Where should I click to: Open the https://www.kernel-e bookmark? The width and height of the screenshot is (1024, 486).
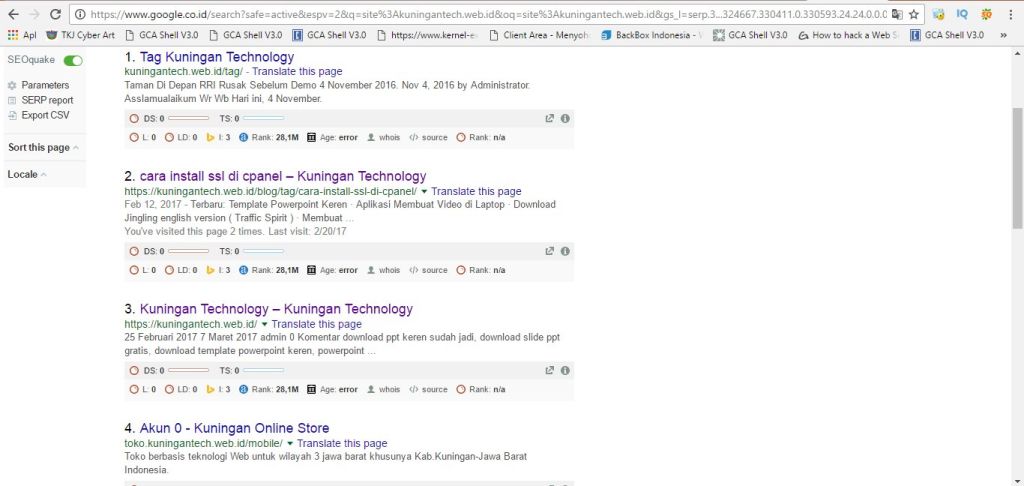pos(428,35)
